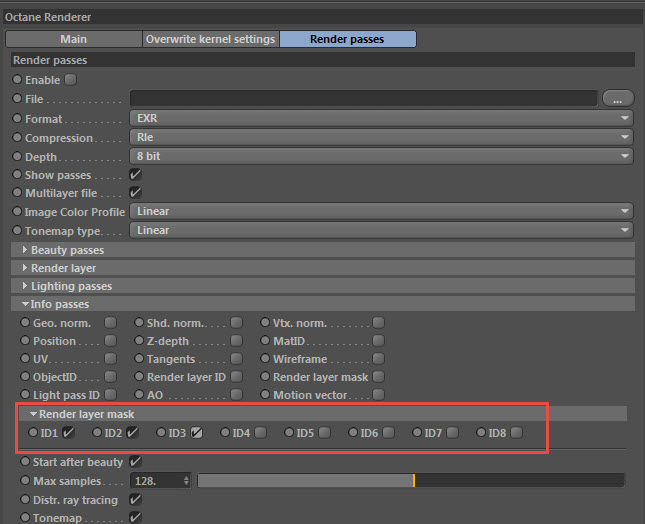Viewport: 645px width, 524px height.
Task: Toggle the Distr. ray tracing checkbox
Action: 135,500
